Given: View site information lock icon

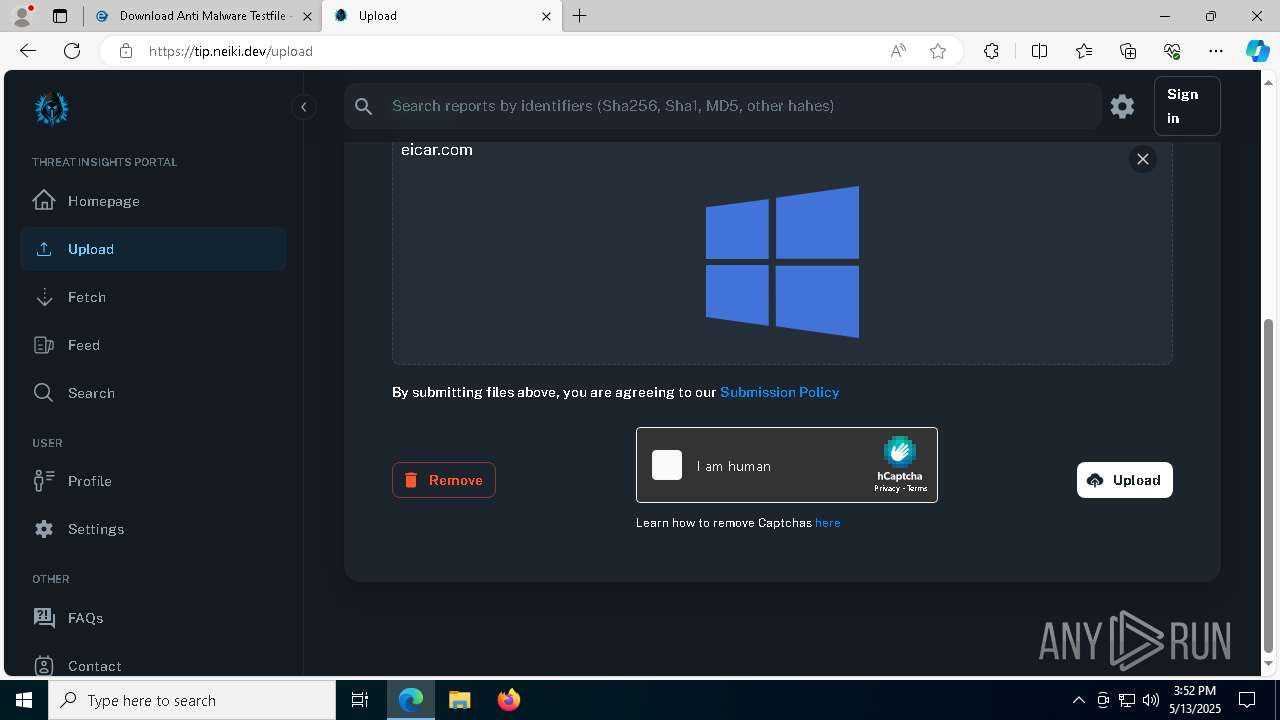Looking at the screenshot, I should (x=126, y=51).
